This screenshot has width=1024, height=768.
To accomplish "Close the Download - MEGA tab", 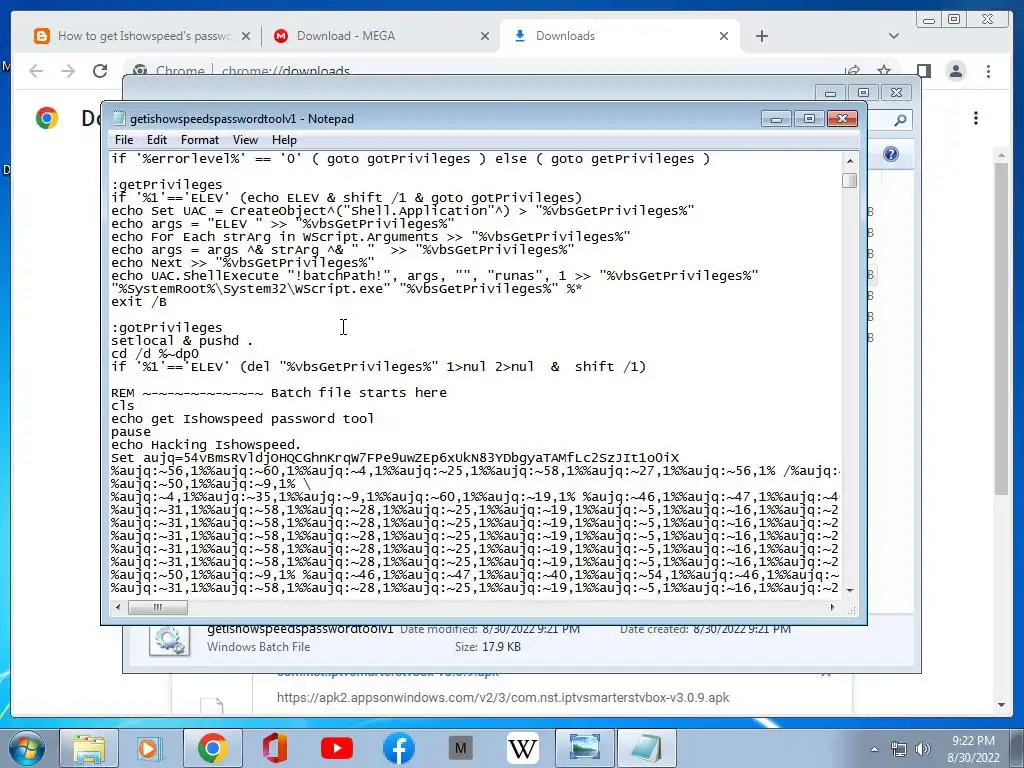I will point(485,36).
